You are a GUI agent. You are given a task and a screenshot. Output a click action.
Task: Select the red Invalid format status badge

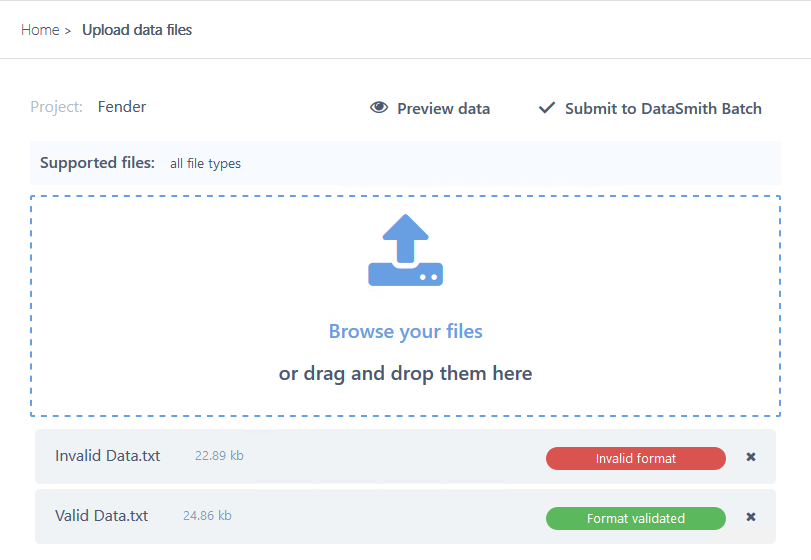tap(635, 458)
